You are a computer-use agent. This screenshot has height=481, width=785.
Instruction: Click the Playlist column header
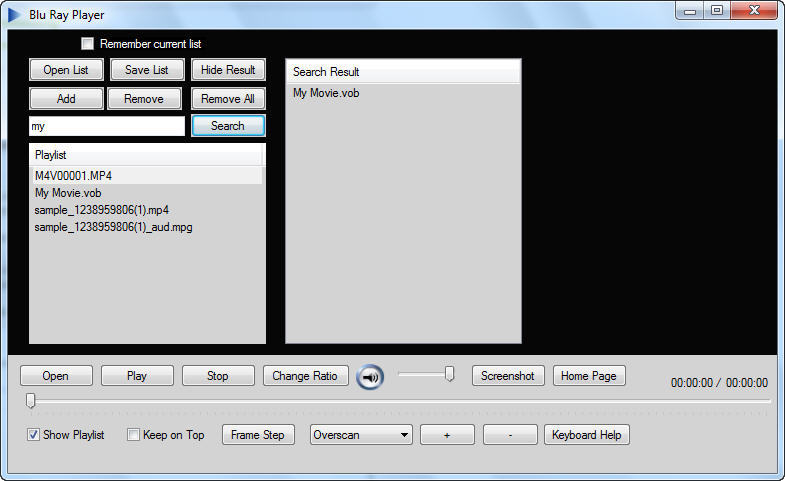(146, 155)
